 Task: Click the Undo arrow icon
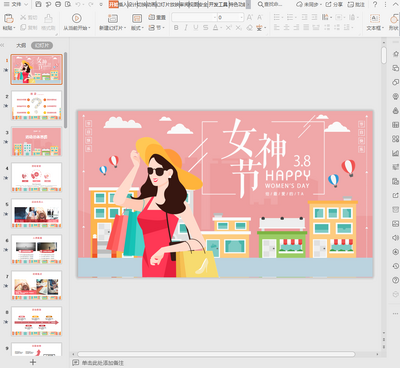(x=78, y=4)
